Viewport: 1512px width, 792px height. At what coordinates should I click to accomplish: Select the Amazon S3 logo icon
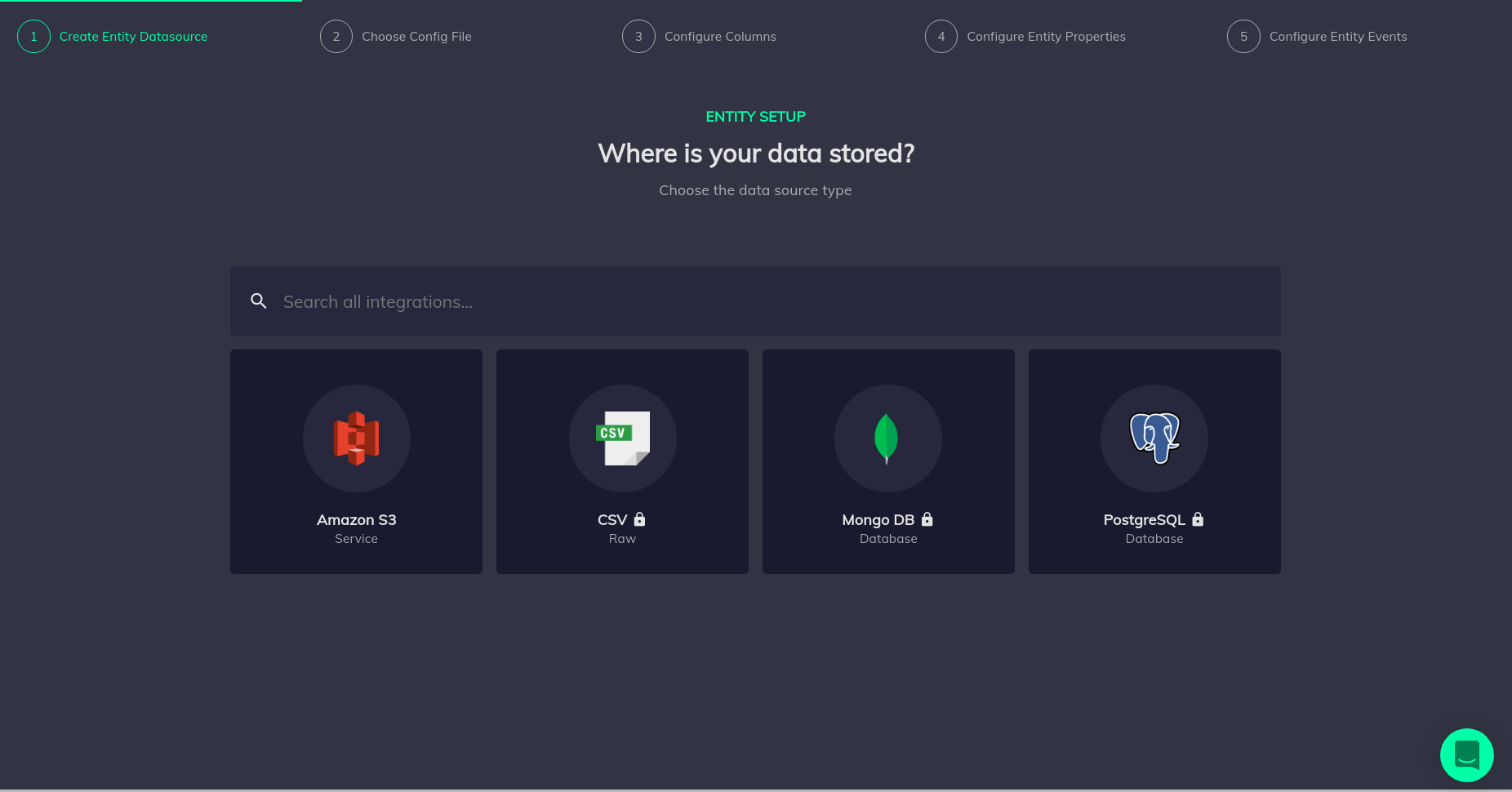coord(357,438)
